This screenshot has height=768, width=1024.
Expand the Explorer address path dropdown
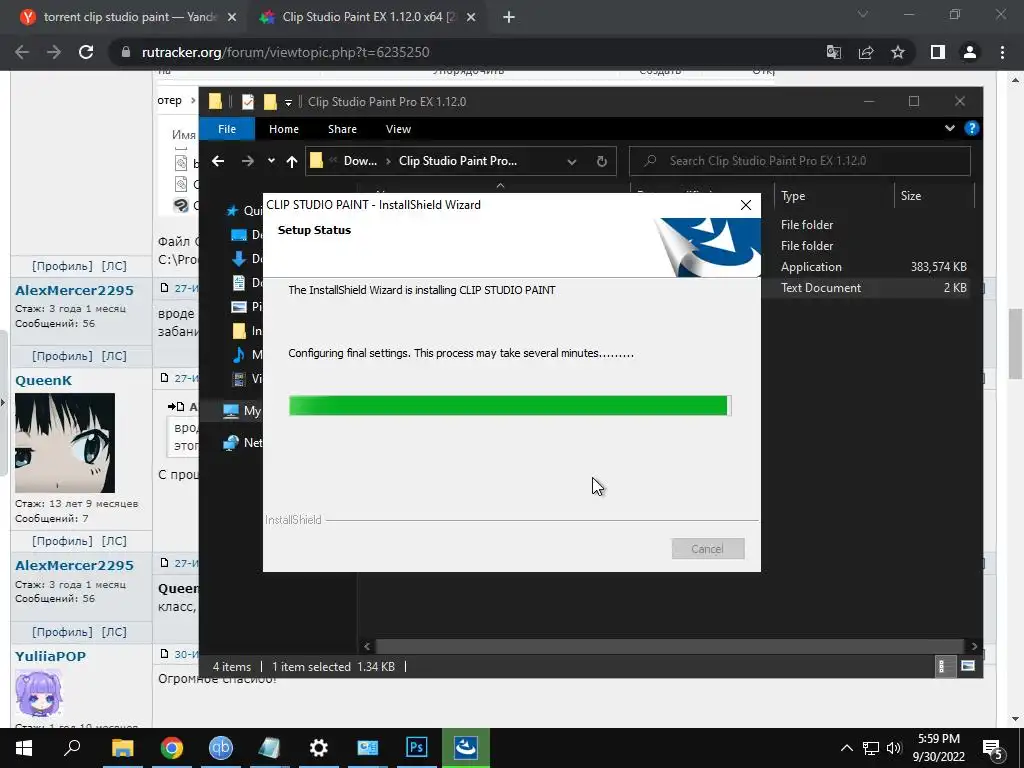pos(571,161)
